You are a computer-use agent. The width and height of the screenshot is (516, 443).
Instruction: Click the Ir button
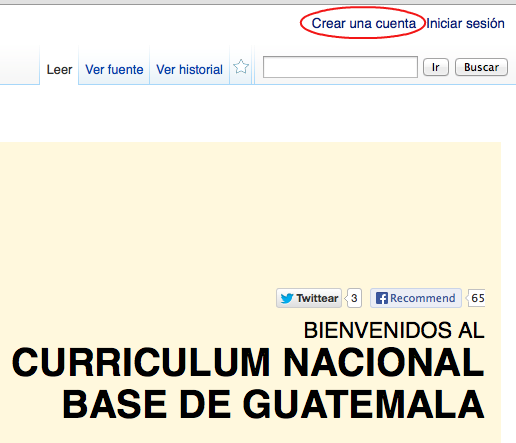point(436,67)
